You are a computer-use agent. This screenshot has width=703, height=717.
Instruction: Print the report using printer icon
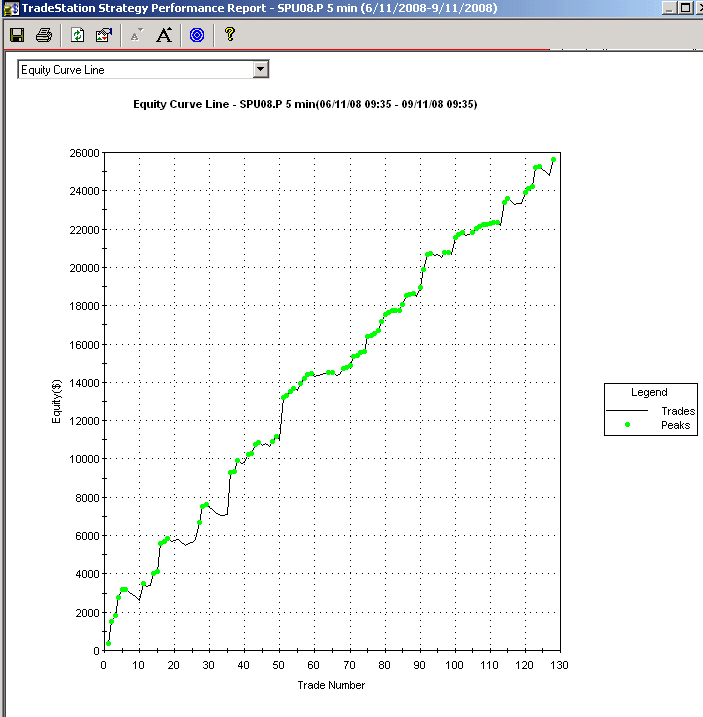pos(44,35)
